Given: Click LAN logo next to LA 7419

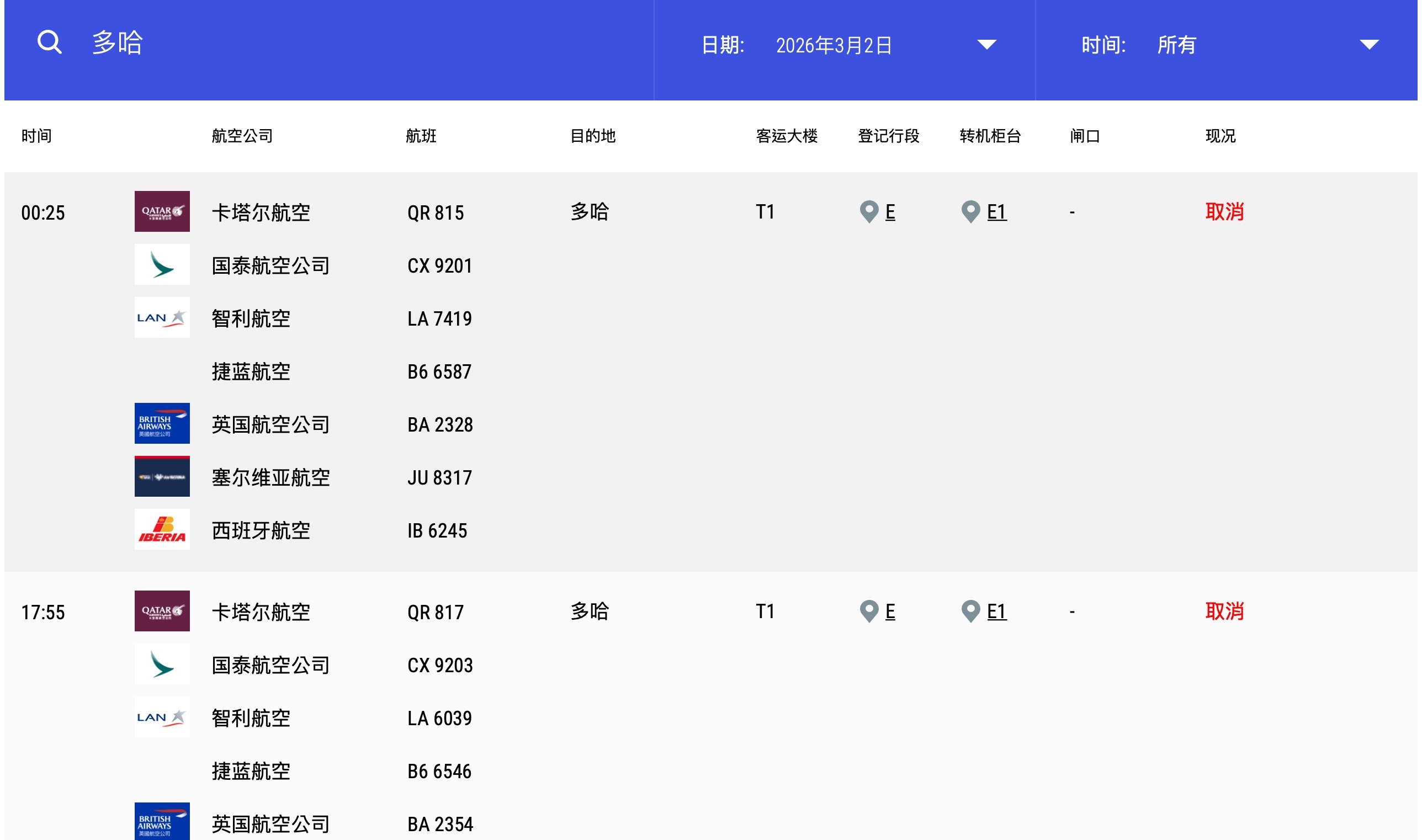Looking at the screenshot, I should click(162, 317).
